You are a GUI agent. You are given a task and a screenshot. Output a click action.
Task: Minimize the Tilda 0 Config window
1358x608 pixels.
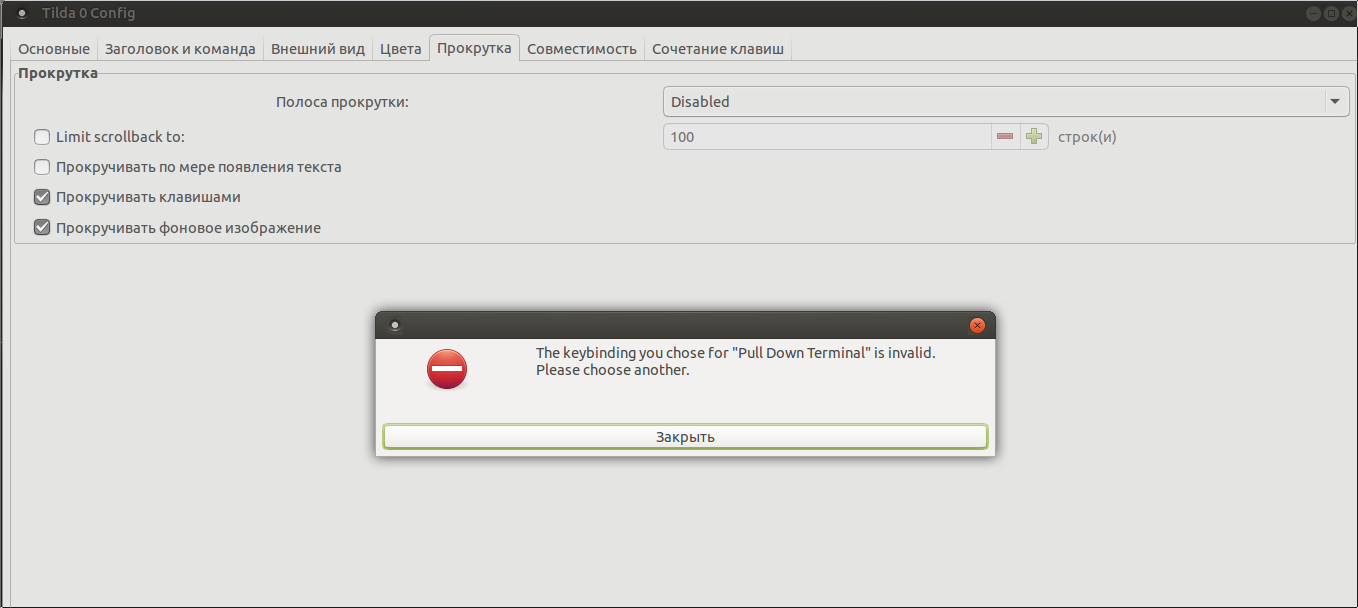point(1314,14)
